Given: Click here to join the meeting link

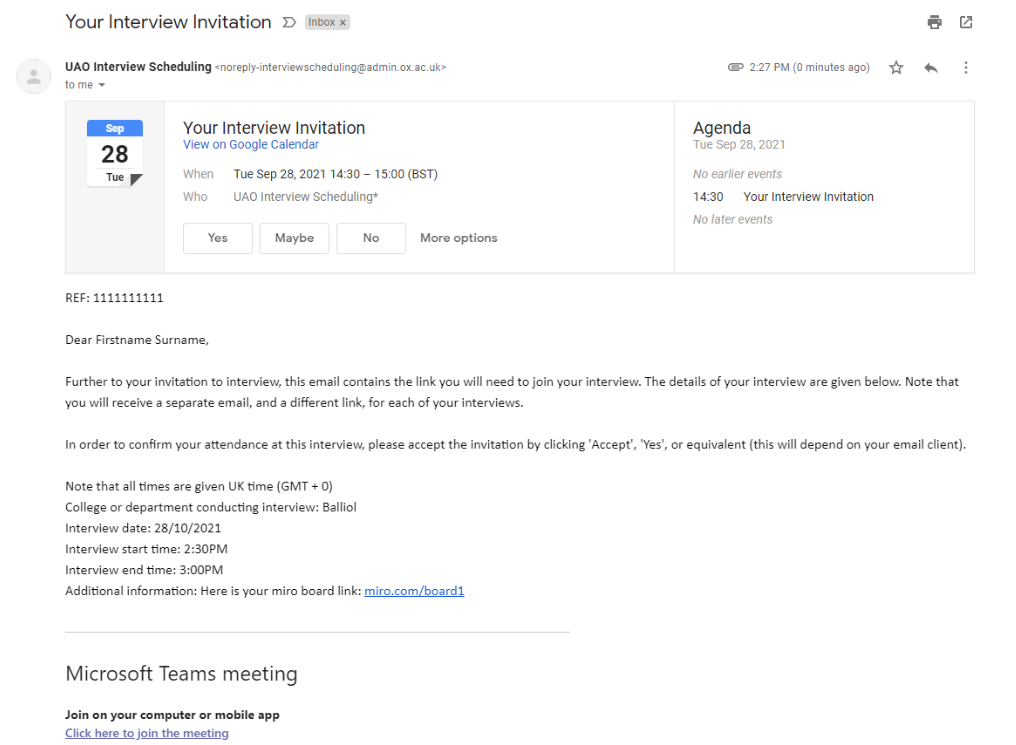Looking at the screenshot, I should (x=146, y=733).
